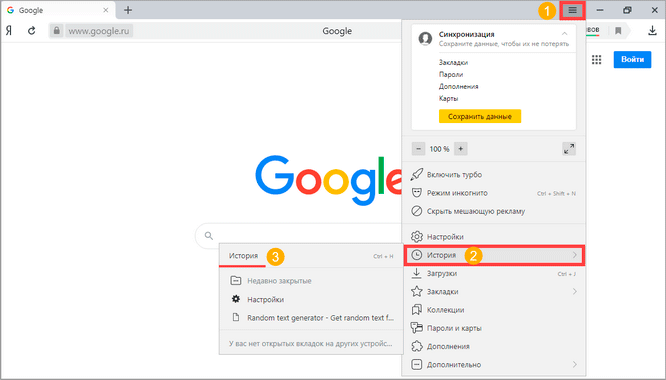The width and height of the screenshot is (666, 380).
Task: Reopen Random text generator history page
Action: (311, 318)
